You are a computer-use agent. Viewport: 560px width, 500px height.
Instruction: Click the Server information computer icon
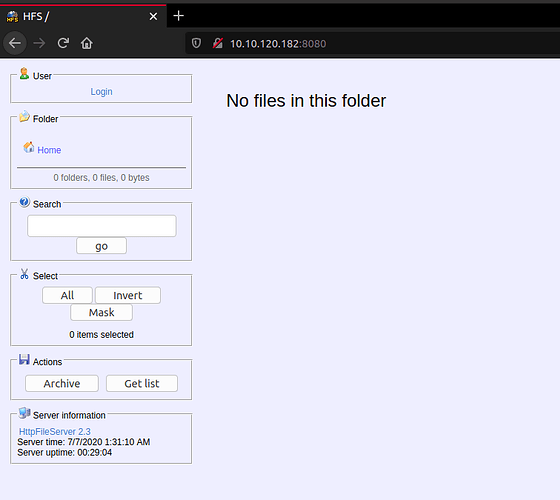point(24,413)
